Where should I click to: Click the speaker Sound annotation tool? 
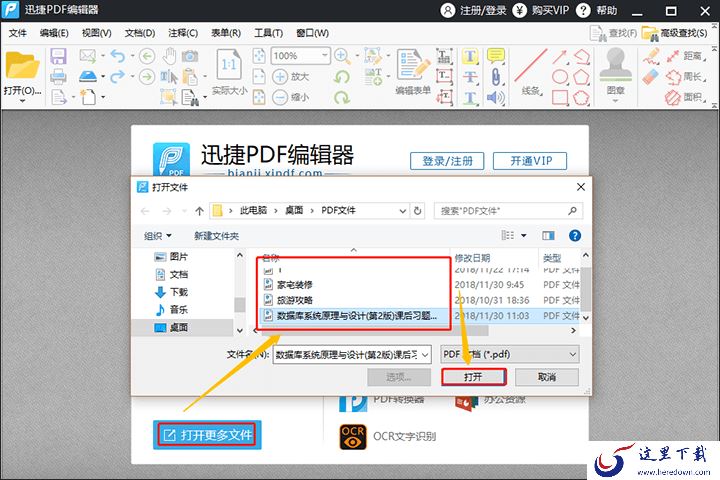[495, 97]
